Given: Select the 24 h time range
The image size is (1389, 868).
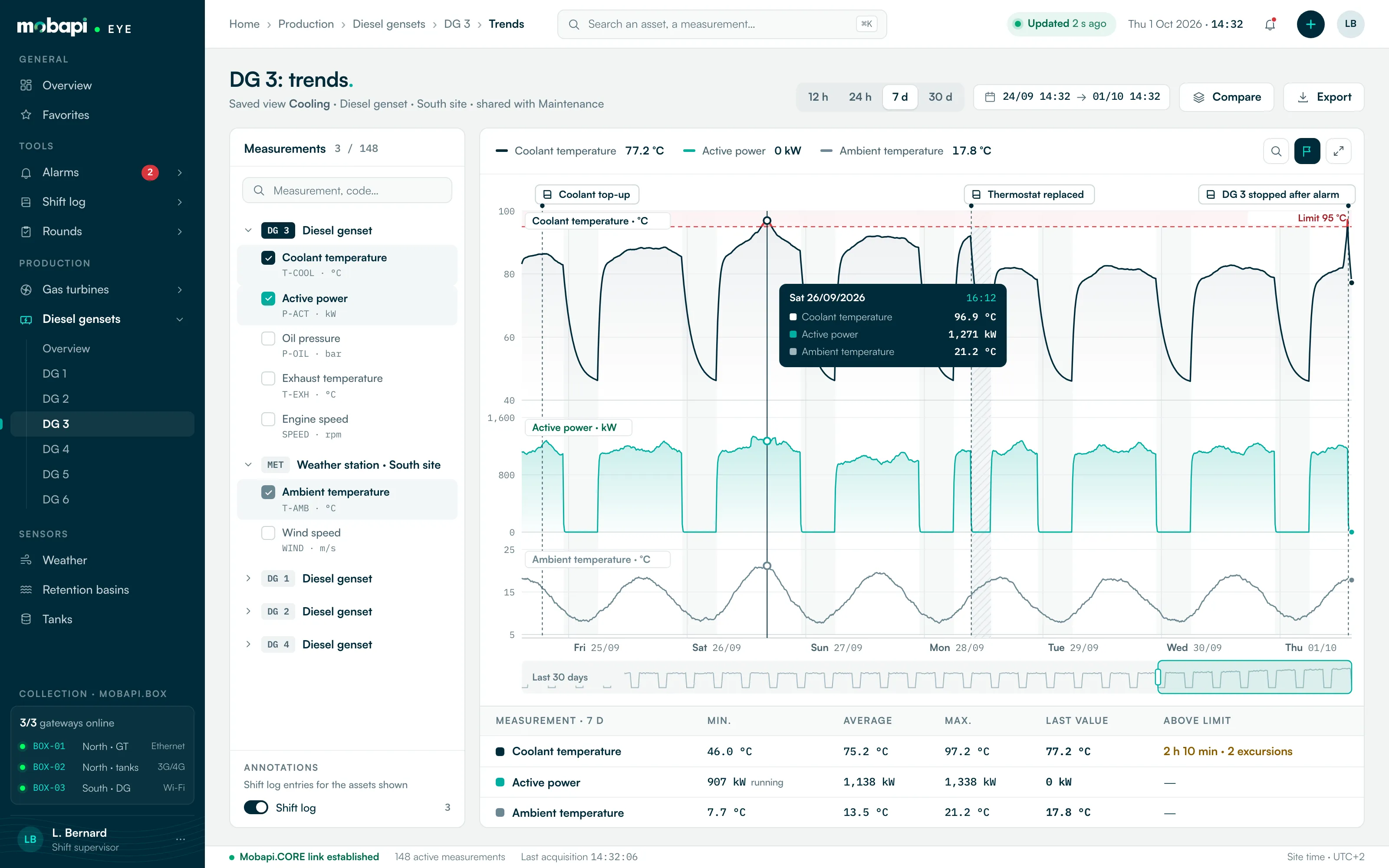Looking at the screenshot, I should pos(860,97).
